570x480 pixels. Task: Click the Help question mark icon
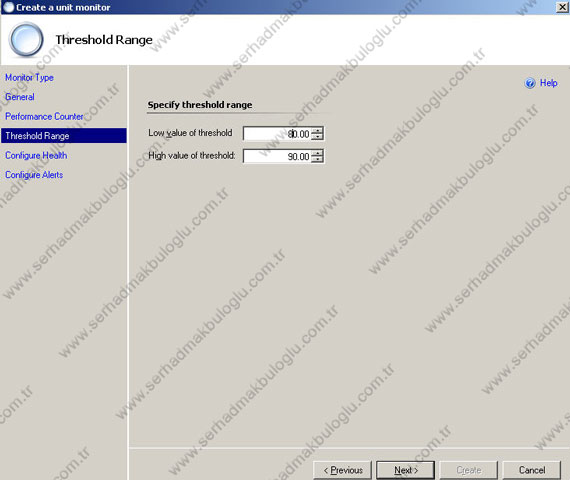tap(530, 83)
